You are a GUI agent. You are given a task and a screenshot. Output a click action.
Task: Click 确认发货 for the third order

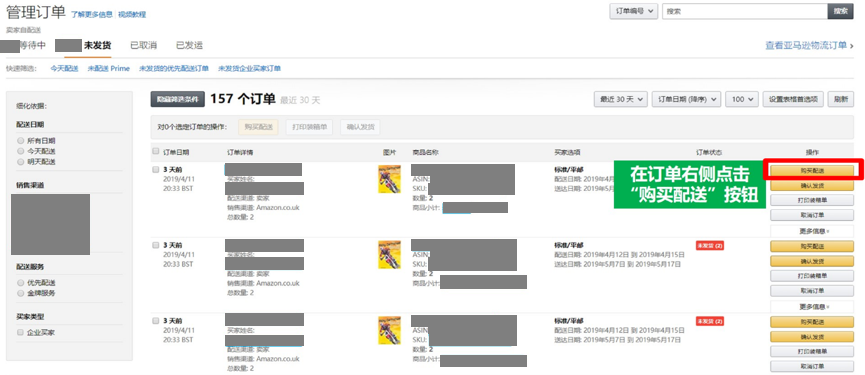click(812, 336)
